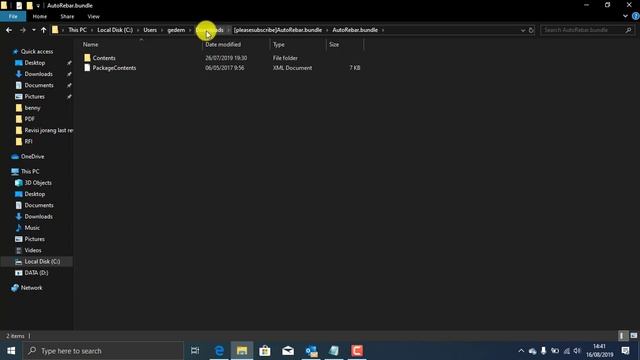This screenshot has height=360, width=640.
Task: Open Music under This PC
Action: pos(32,228)
